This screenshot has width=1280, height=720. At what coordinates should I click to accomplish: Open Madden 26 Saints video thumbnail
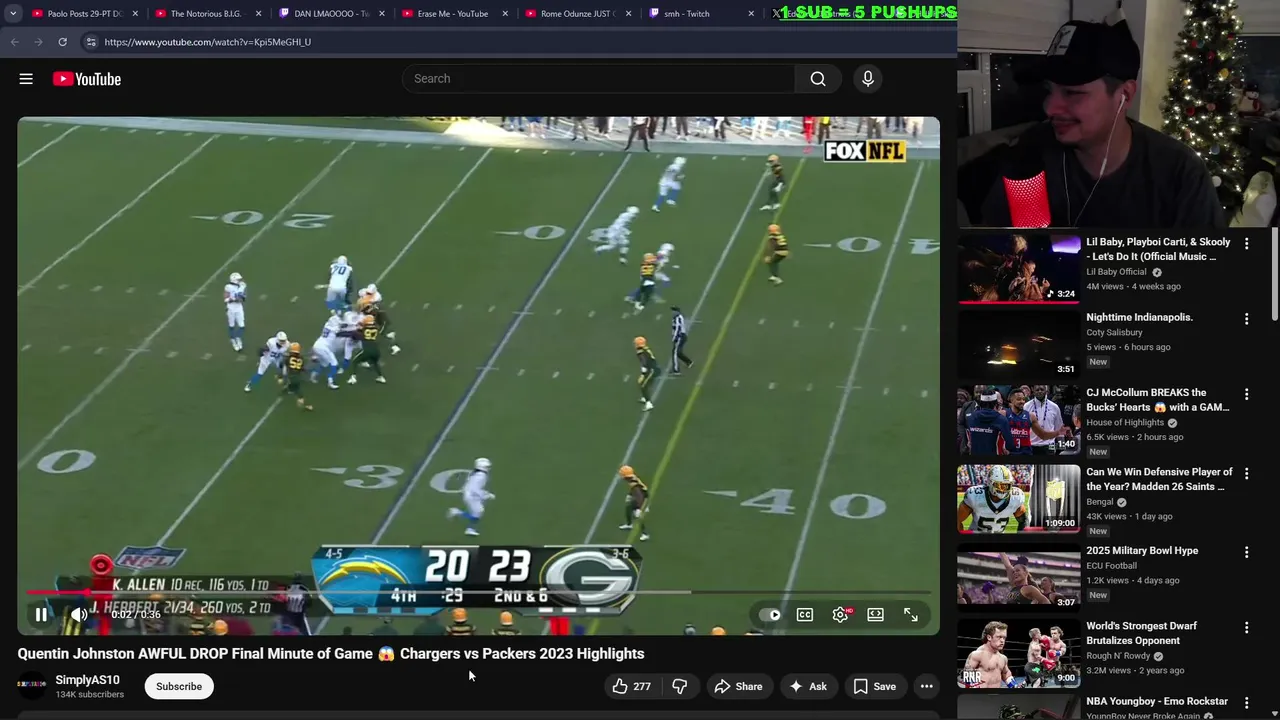tap(1019, 498)
